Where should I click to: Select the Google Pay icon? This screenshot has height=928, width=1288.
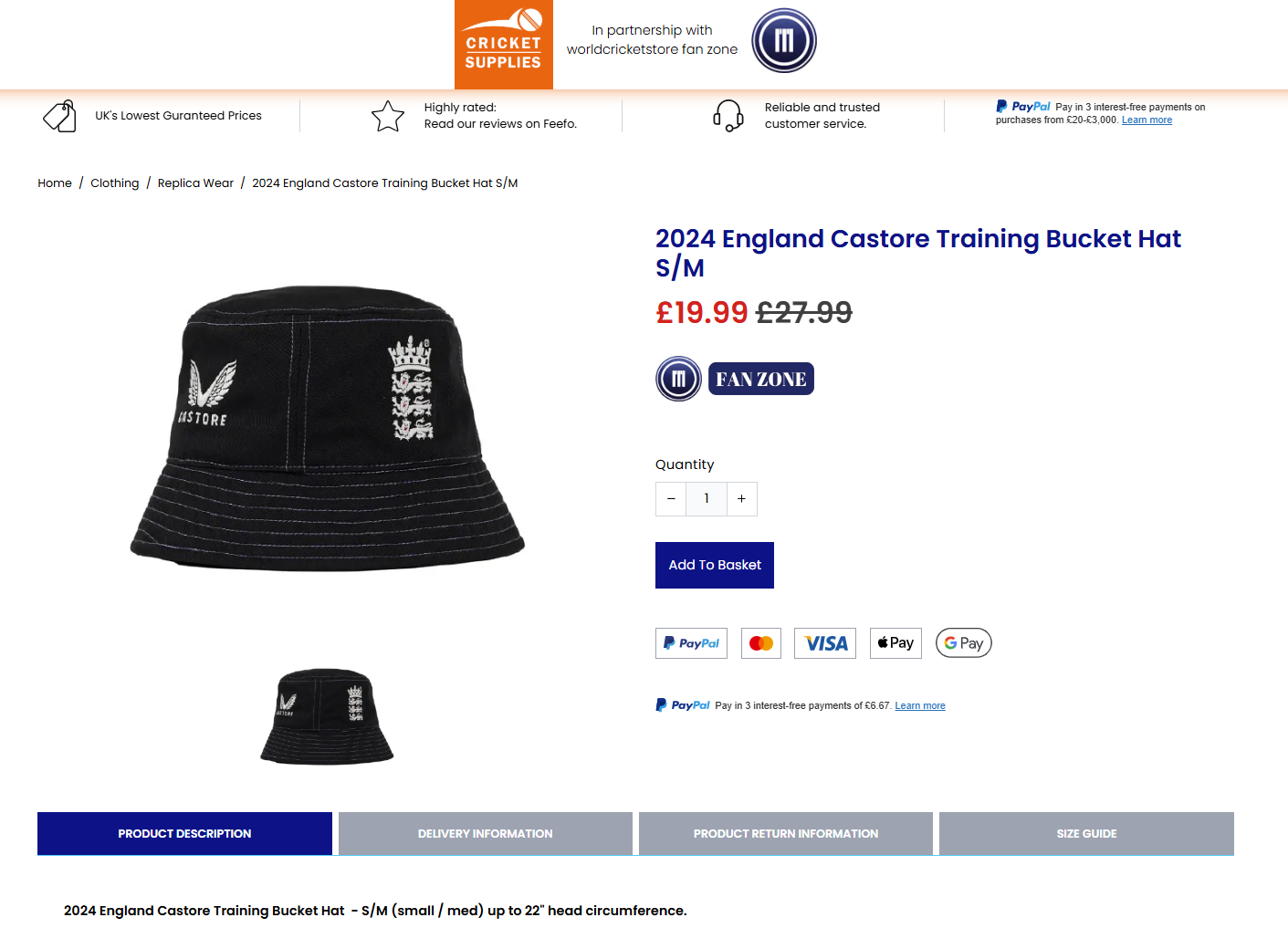point(963,643)
